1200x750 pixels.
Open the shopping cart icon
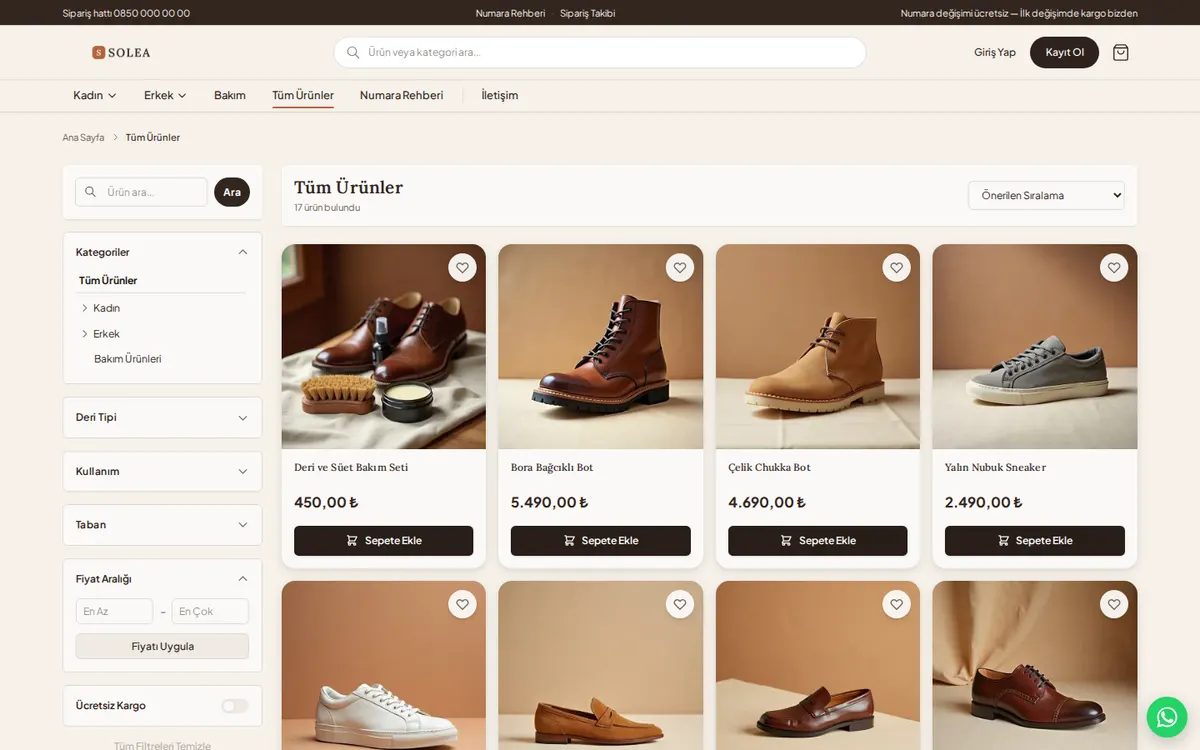point(1120,52)
